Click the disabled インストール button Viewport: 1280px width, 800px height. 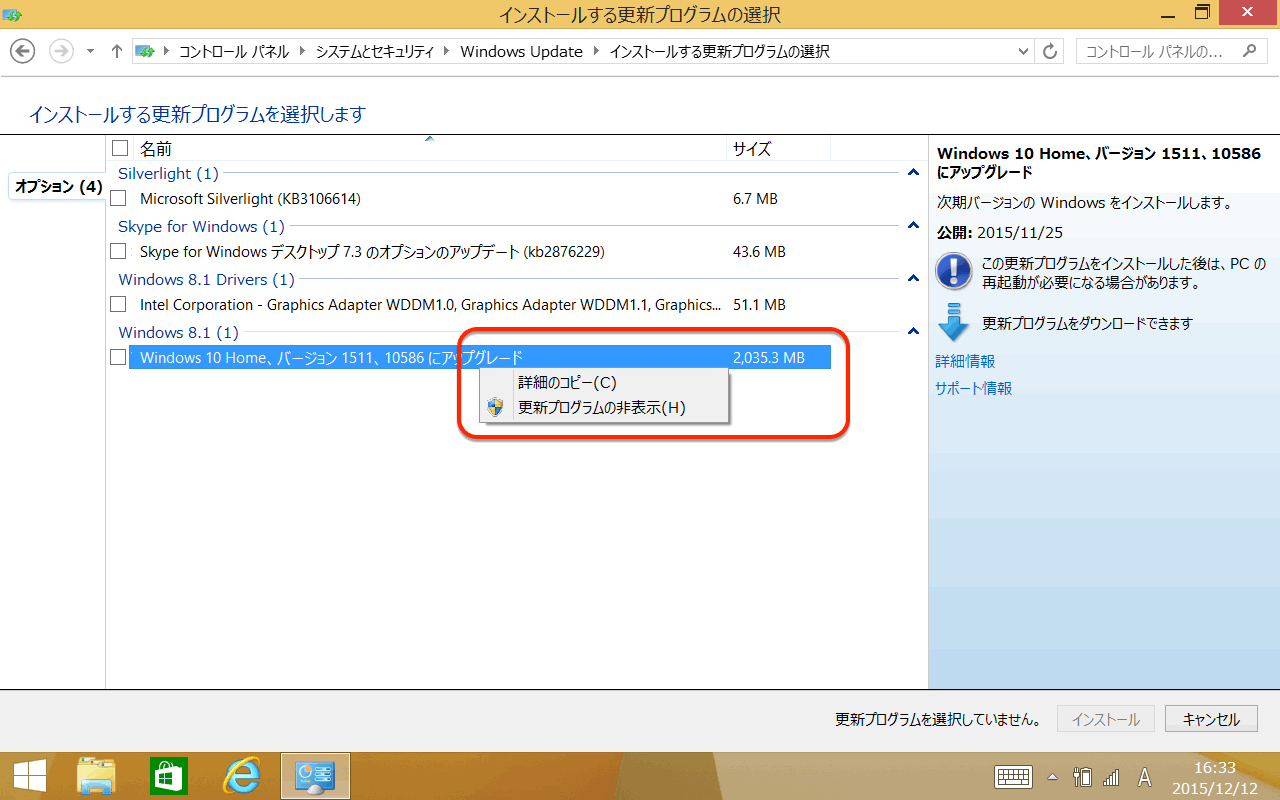coord(1106,719)
